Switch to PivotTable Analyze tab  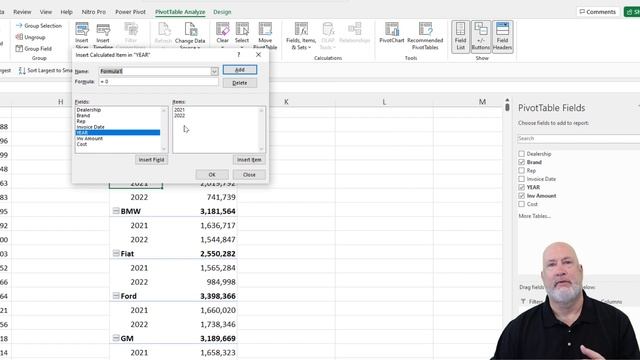(180, 12)
